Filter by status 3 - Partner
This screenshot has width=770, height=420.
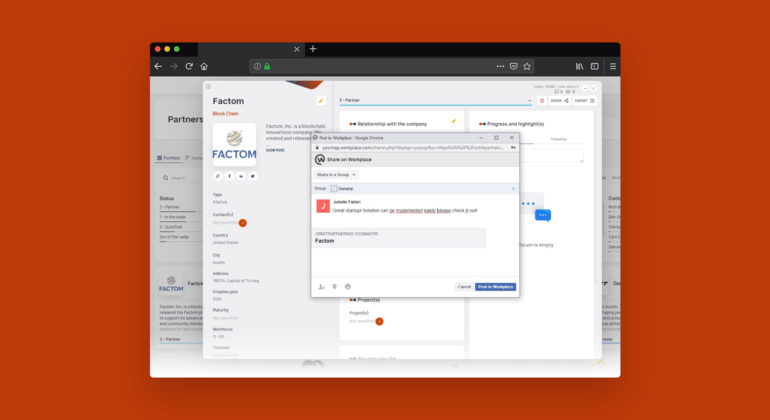(x=169, y=207)
